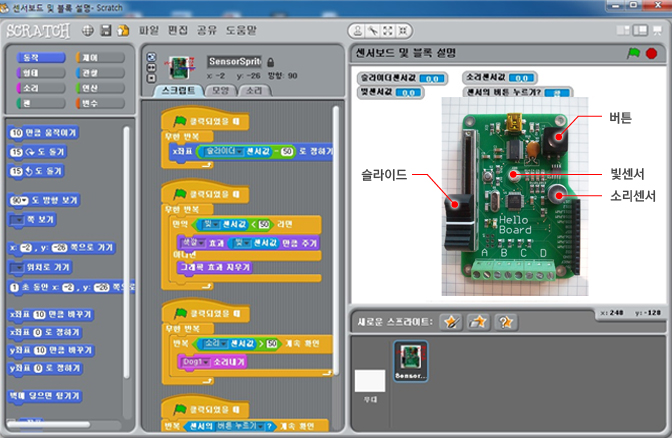Click the x좌표 0 로 정하기 palette block
672x438 pixels.
(x=45, y=333)
